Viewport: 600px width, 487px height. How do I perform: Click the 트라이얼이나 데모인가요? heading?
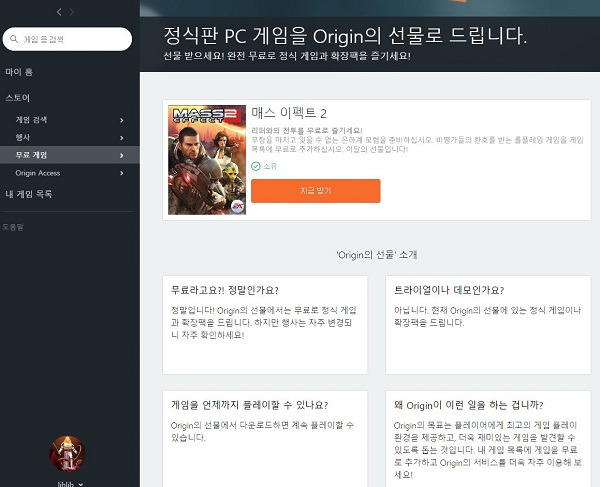449,290
